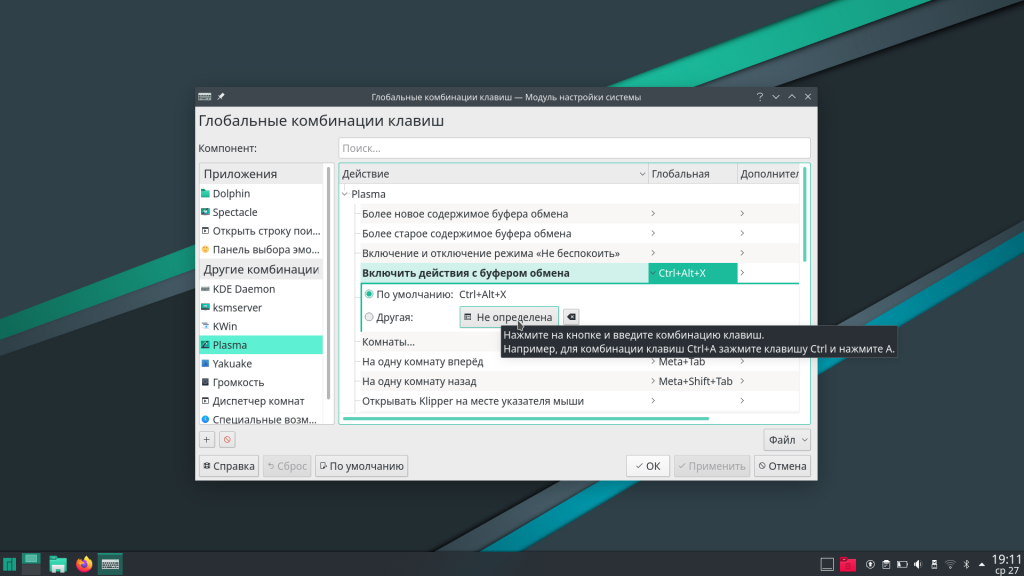Open the Файл dropdown menu
This screenshot has width=1024, height=576.
(x=786, y=439)
